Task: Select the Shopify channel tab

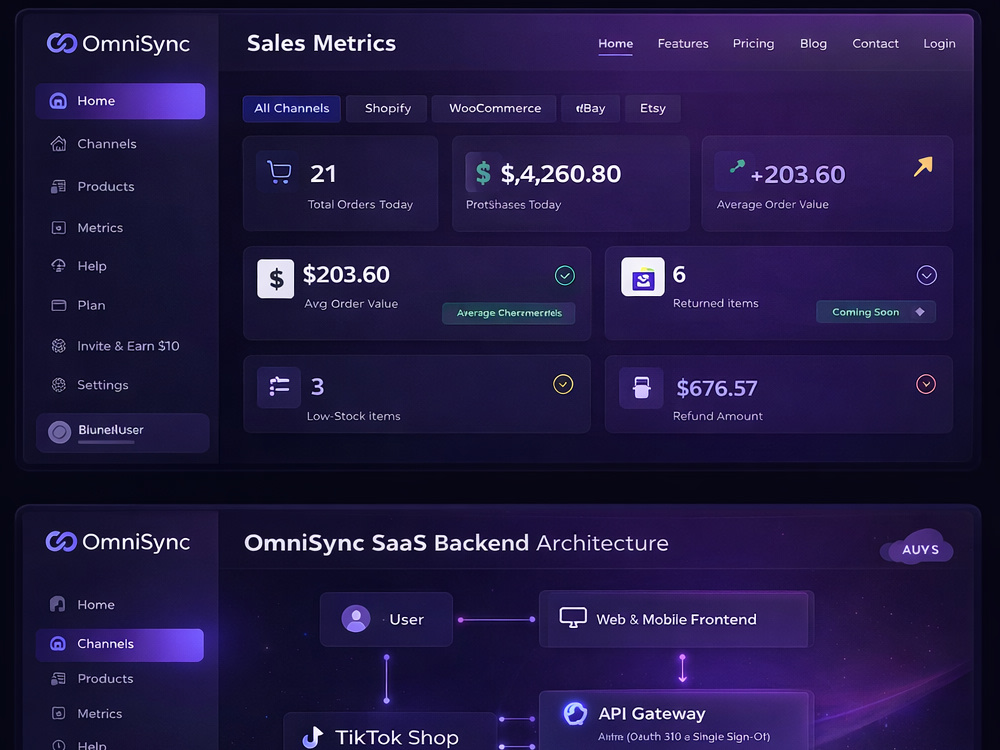Action: (387, 108)
